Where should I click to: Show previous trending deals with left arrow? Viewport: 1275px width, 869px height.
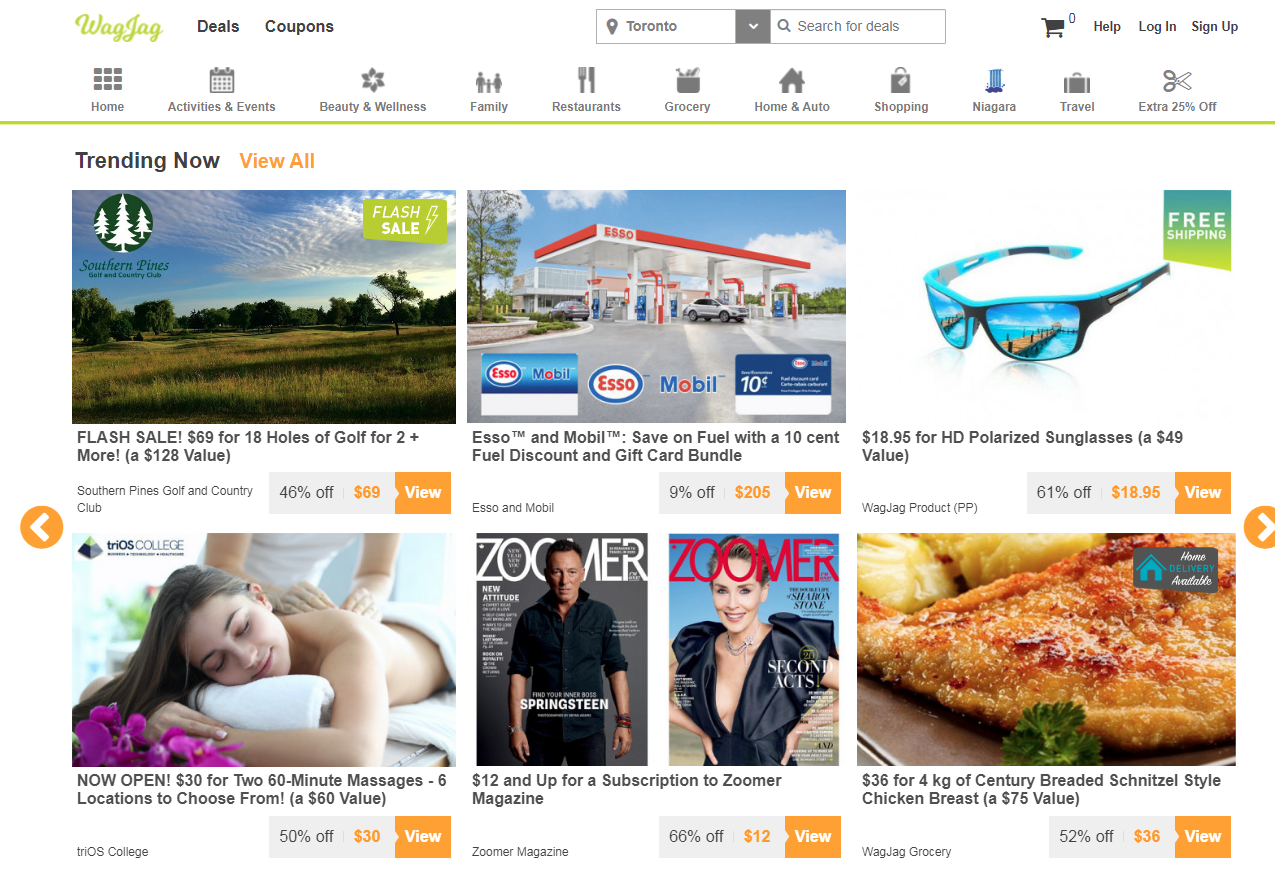[x=41, y=527]
